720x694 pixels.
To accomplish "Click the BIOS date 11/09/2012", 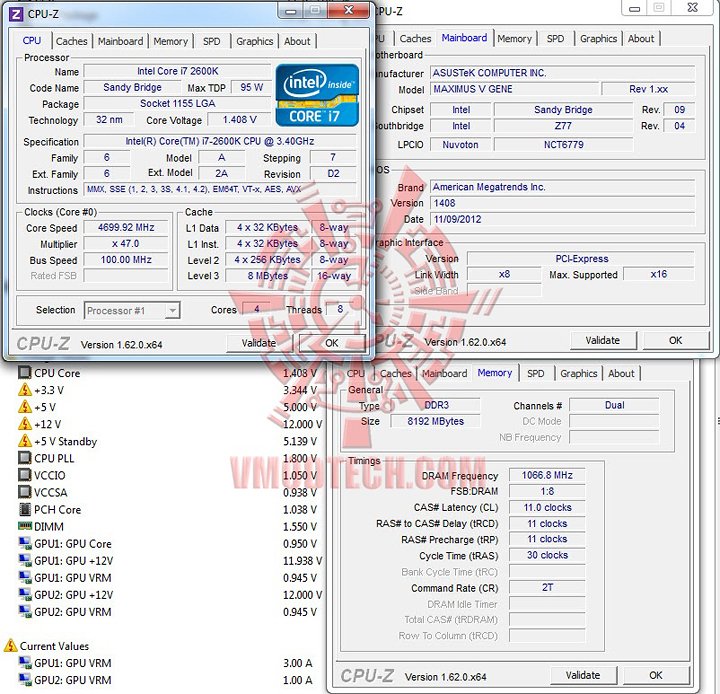I will pyautogui.click(x=563, y=220).
